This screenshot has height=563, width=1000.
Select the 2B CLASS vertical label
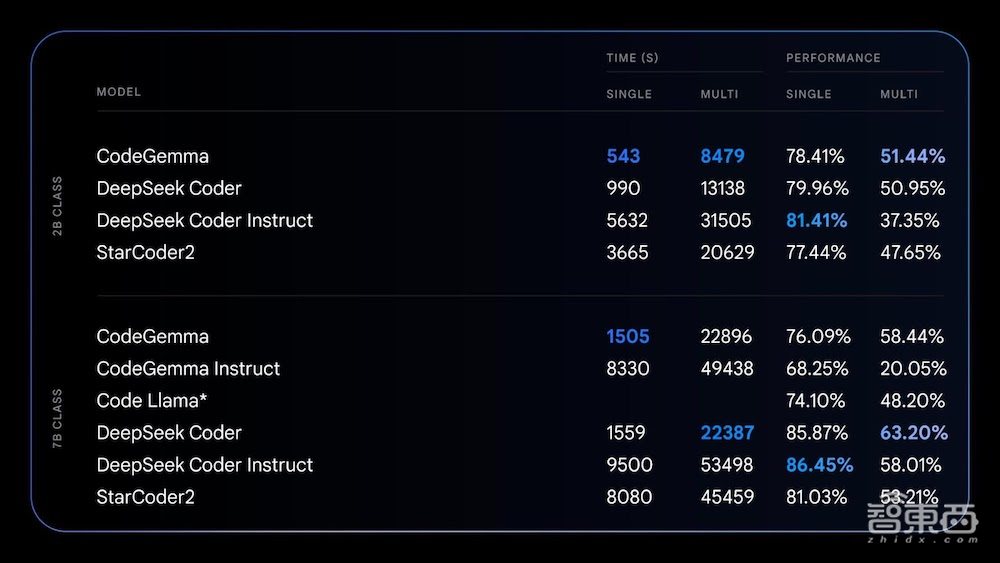pos(57,206)
